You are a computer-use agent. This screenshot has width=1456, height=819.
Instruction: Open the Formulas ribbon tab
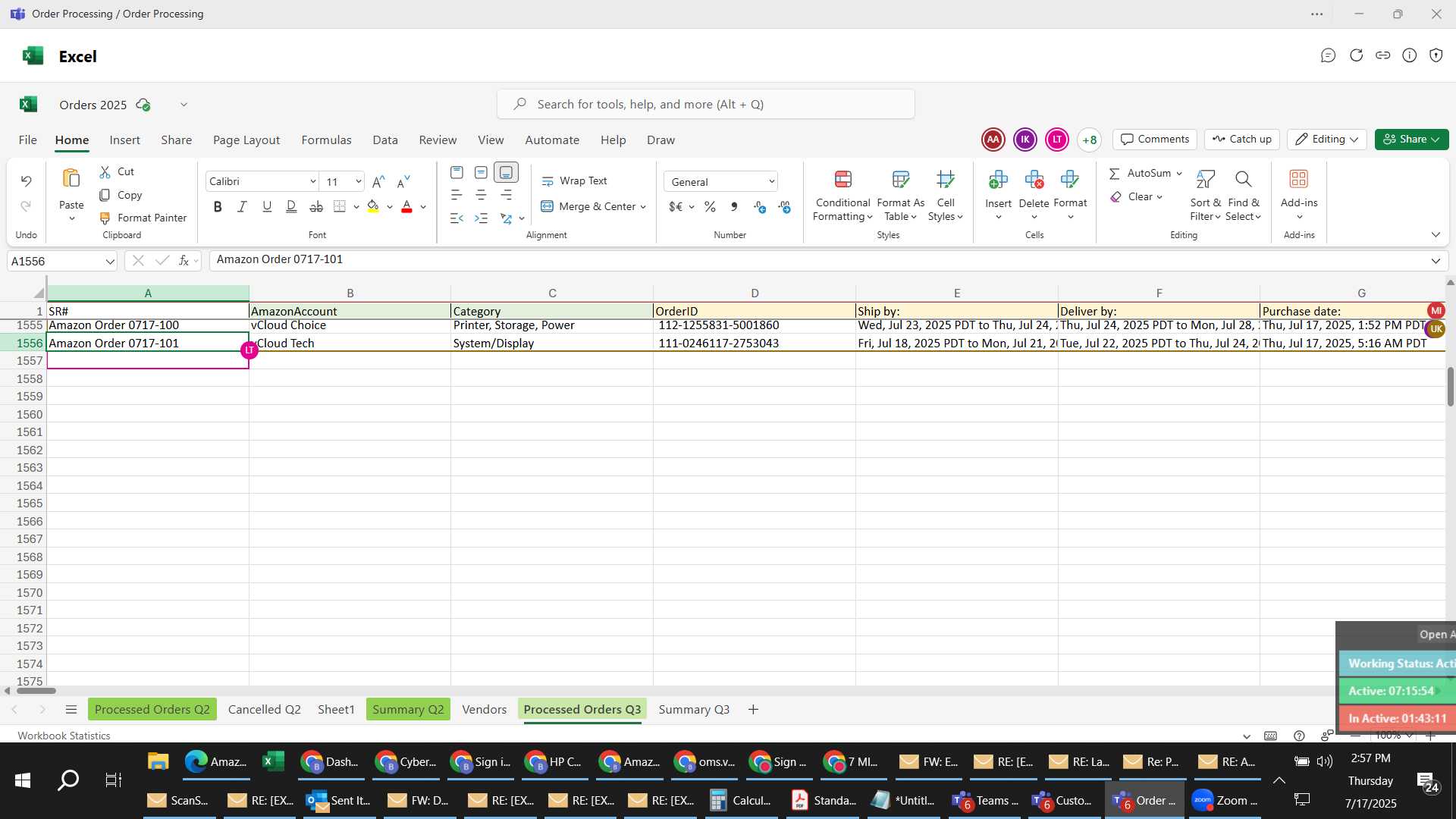[326, 140]
